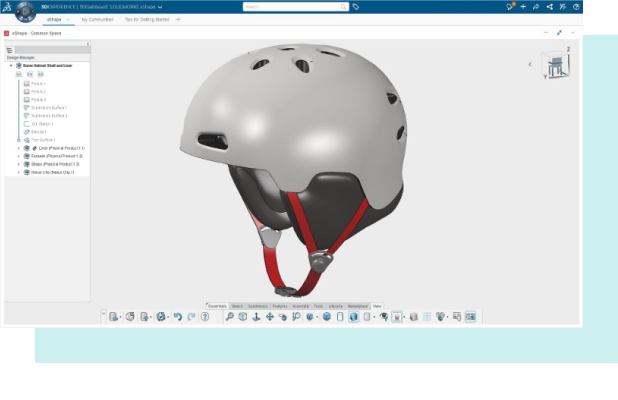Select the Marketplace toolbar tab
Image resolution: width=618 pixels, height=400 pixels.
(358, 306)
